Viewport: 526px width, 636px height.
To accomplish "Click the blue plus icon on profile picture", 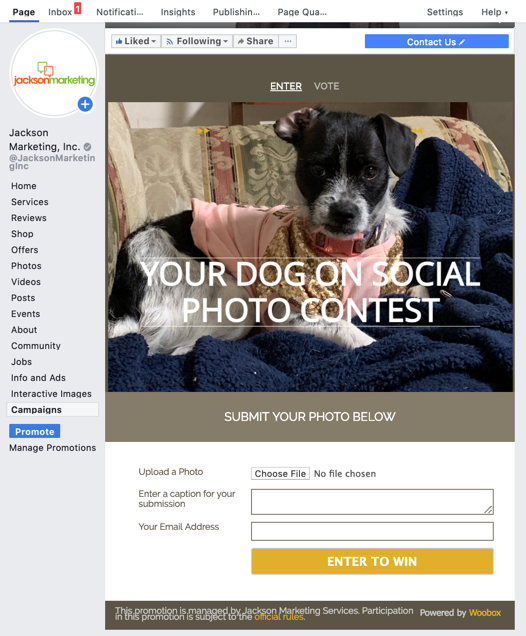I will (85, 104).
